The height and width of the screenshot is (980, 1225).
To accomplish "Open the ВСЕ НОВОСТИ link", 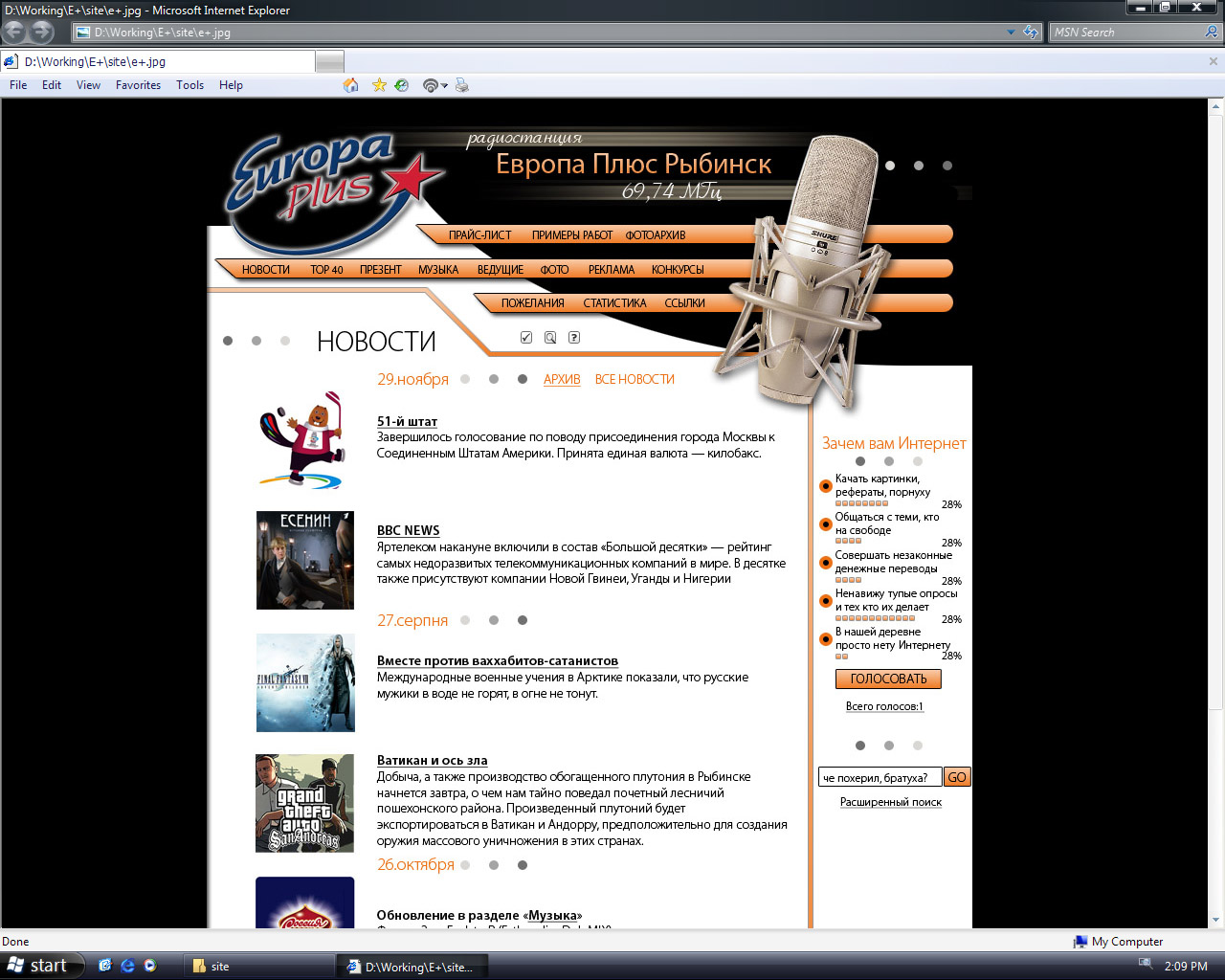I will coord(635,380).
